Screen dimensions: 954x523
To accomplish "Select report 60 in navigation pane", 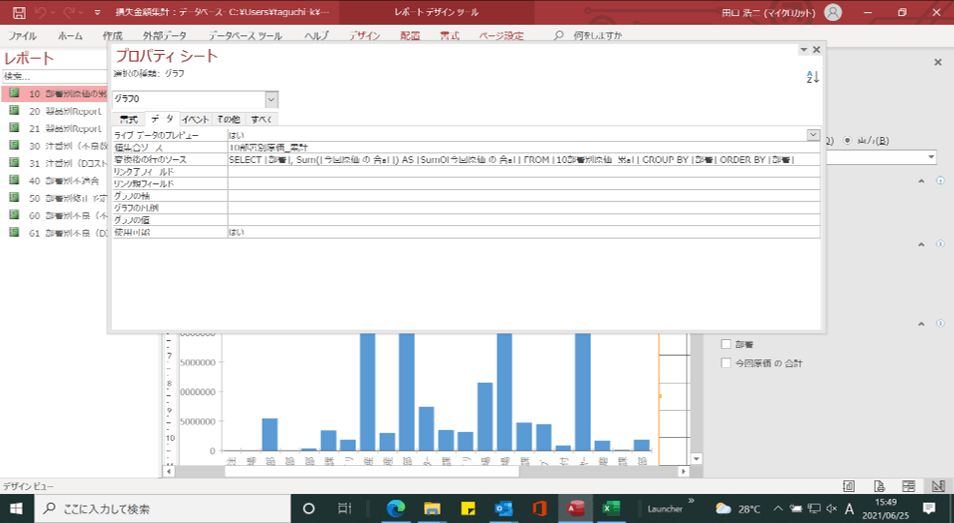I will click(x=56, y=215).
